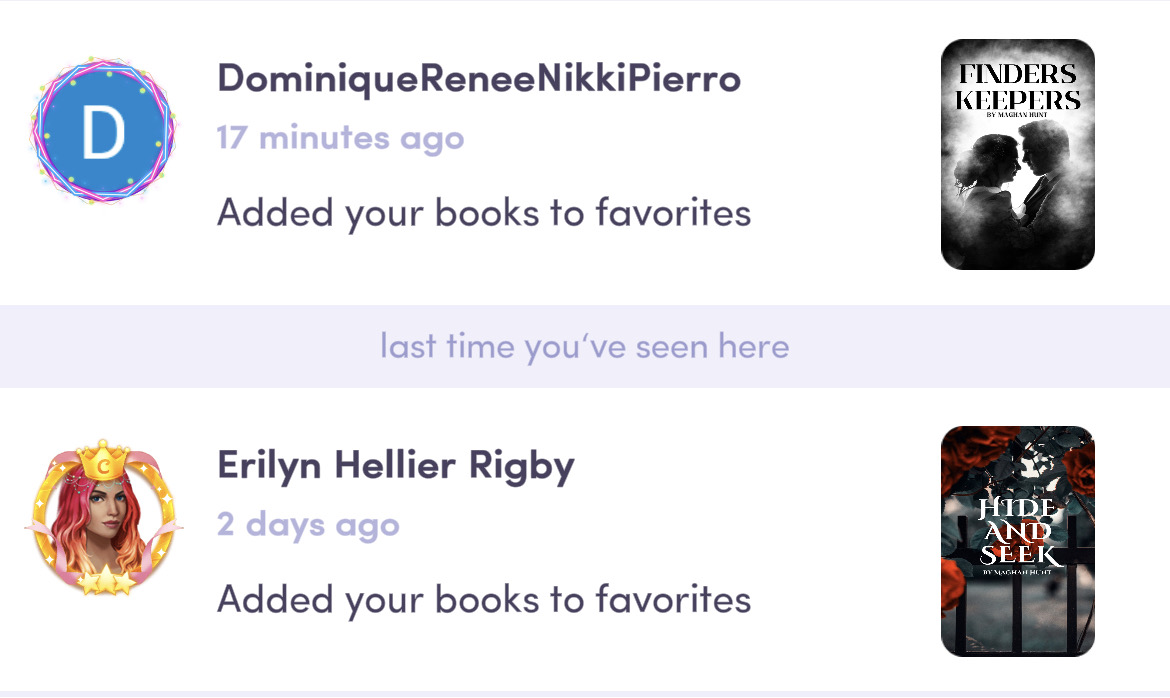Open the Hide and Seek book cover
The width and height of the screenshot is (1170, 698).
tap(1018, 541)
